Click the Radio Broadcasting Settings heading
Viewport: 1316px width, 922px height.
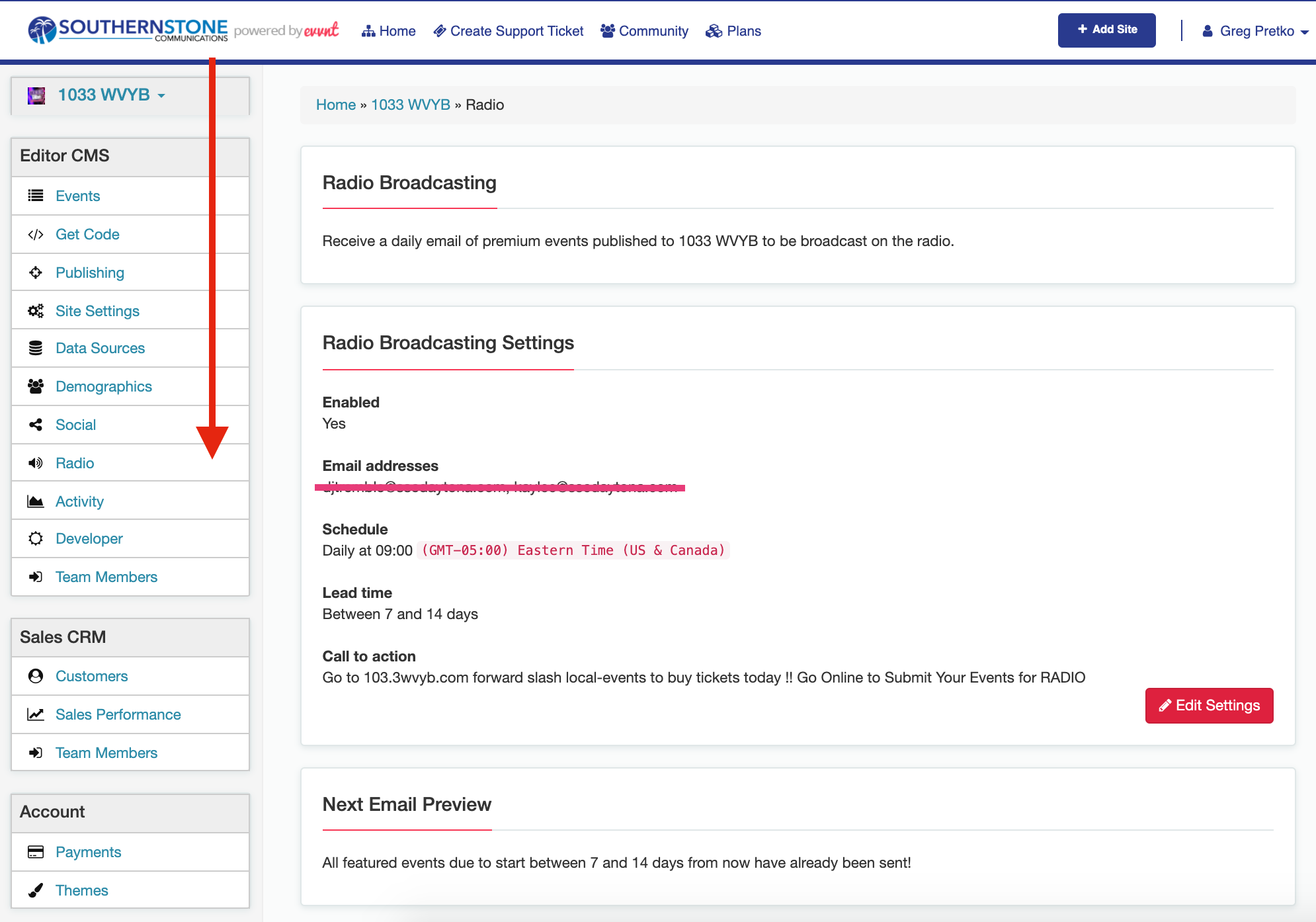coord(448,343)
